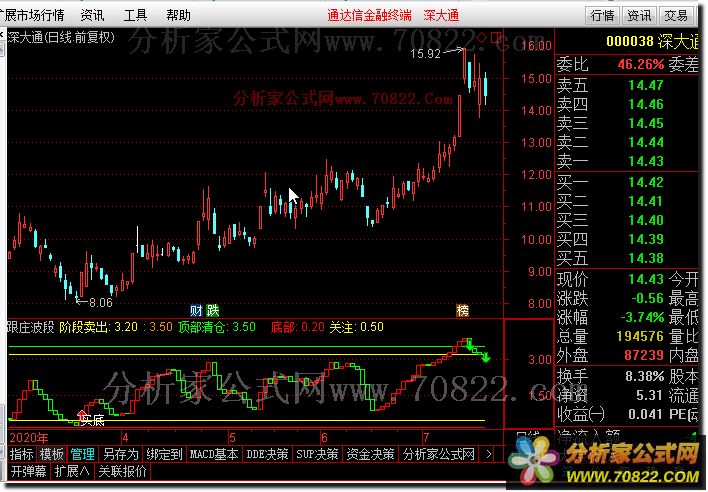Select the 指标 tab

22,454
